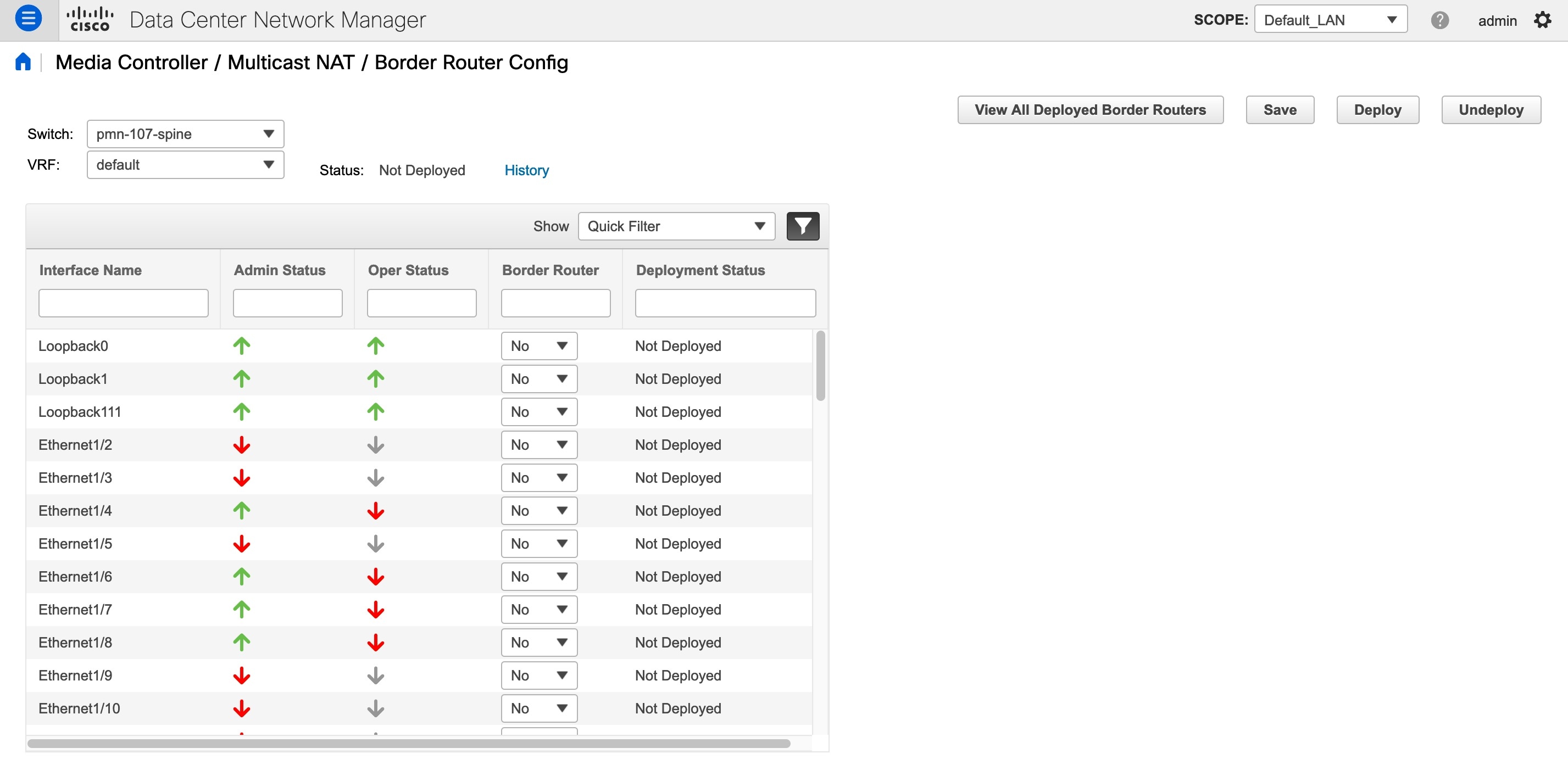Click the Undeploy button
The width and height of the screenshot is (1568, 759).
tap(1491, 109)
